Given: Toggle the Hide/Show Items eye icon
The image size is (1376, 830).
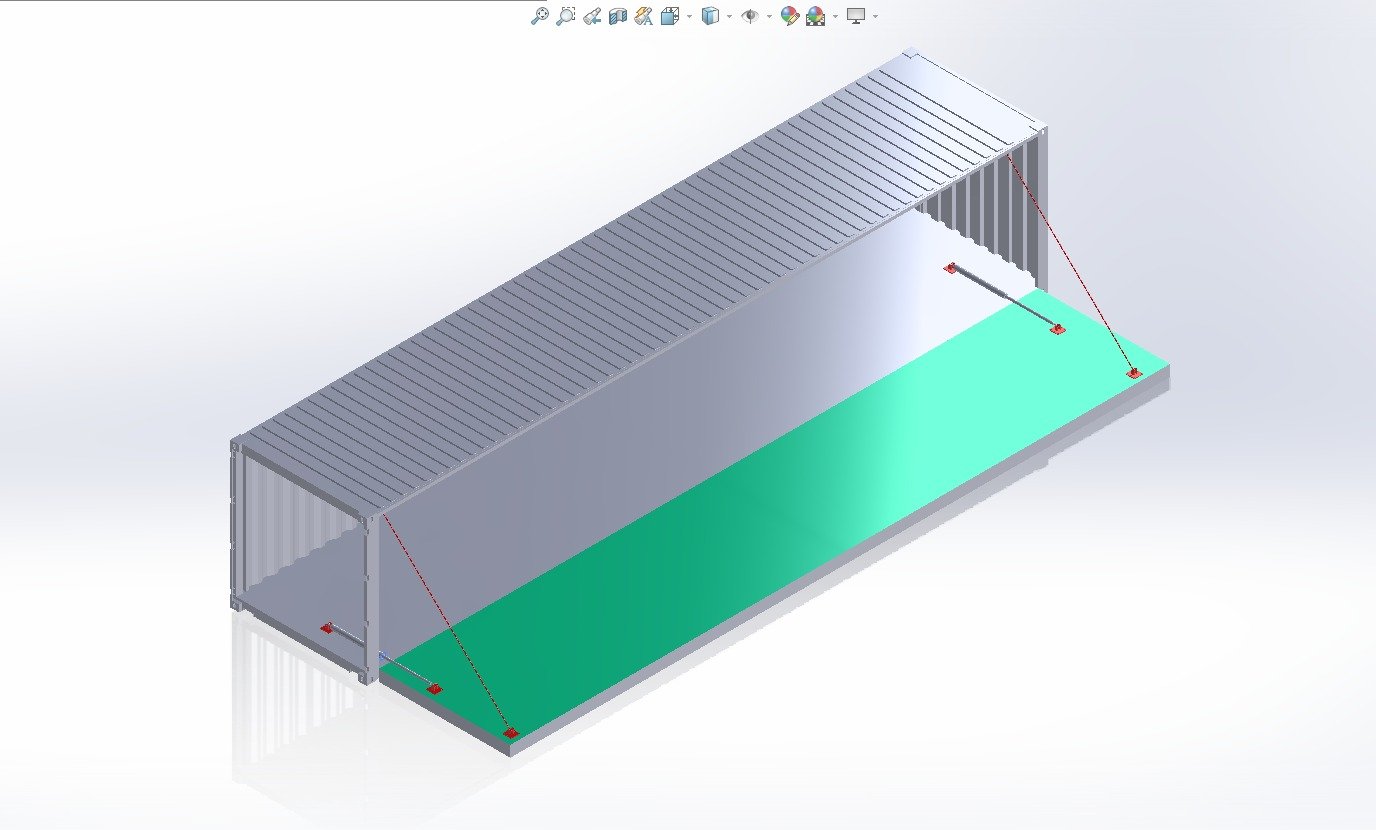Looking at the screenshot, I should (750, 16).
